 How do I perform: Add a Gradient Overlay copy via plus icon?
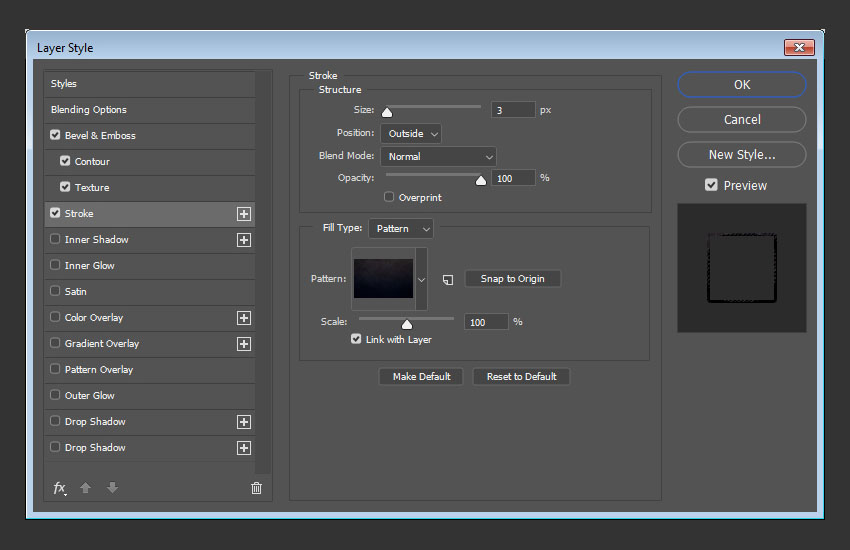click(x=243, y=344)
